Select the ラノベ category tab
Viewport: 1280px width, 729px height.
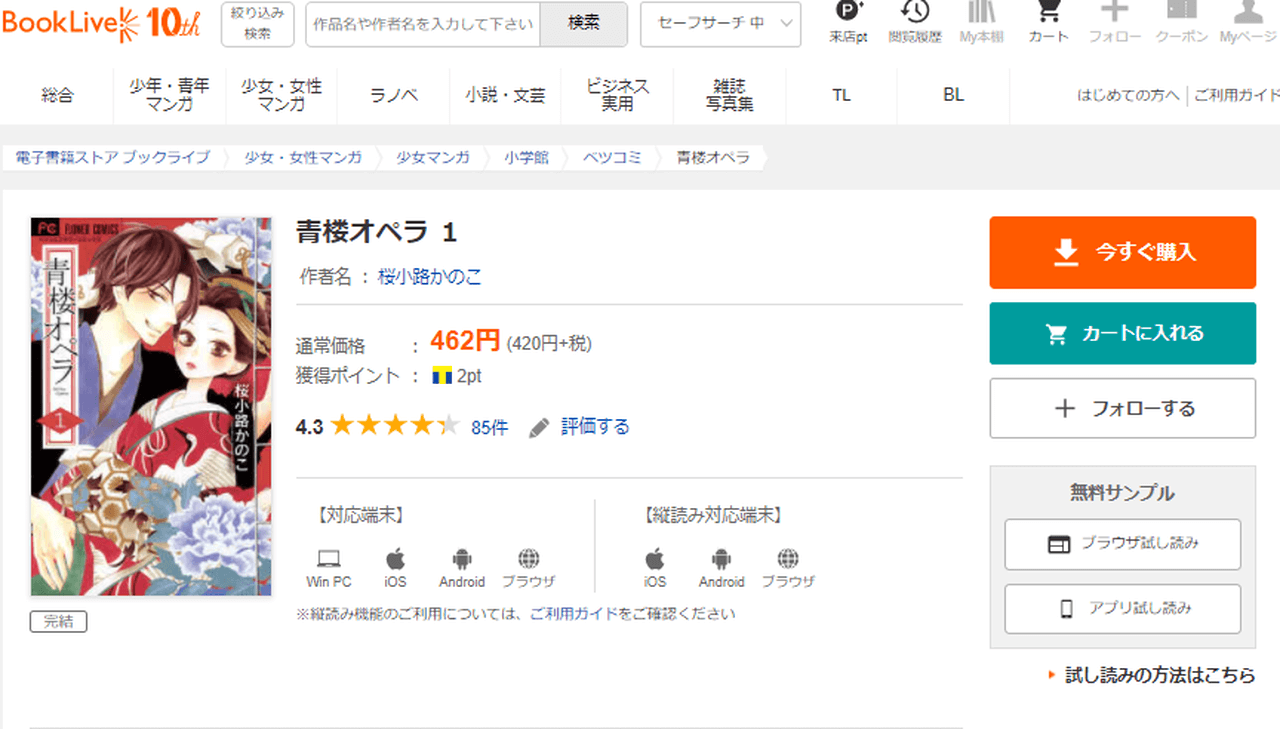pos(394,95)
